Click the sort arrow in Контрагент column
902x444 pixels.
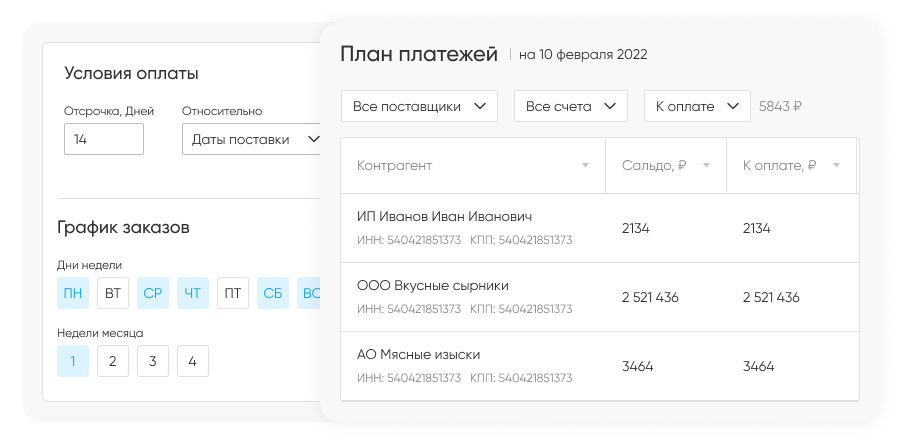tap(585, 166)
